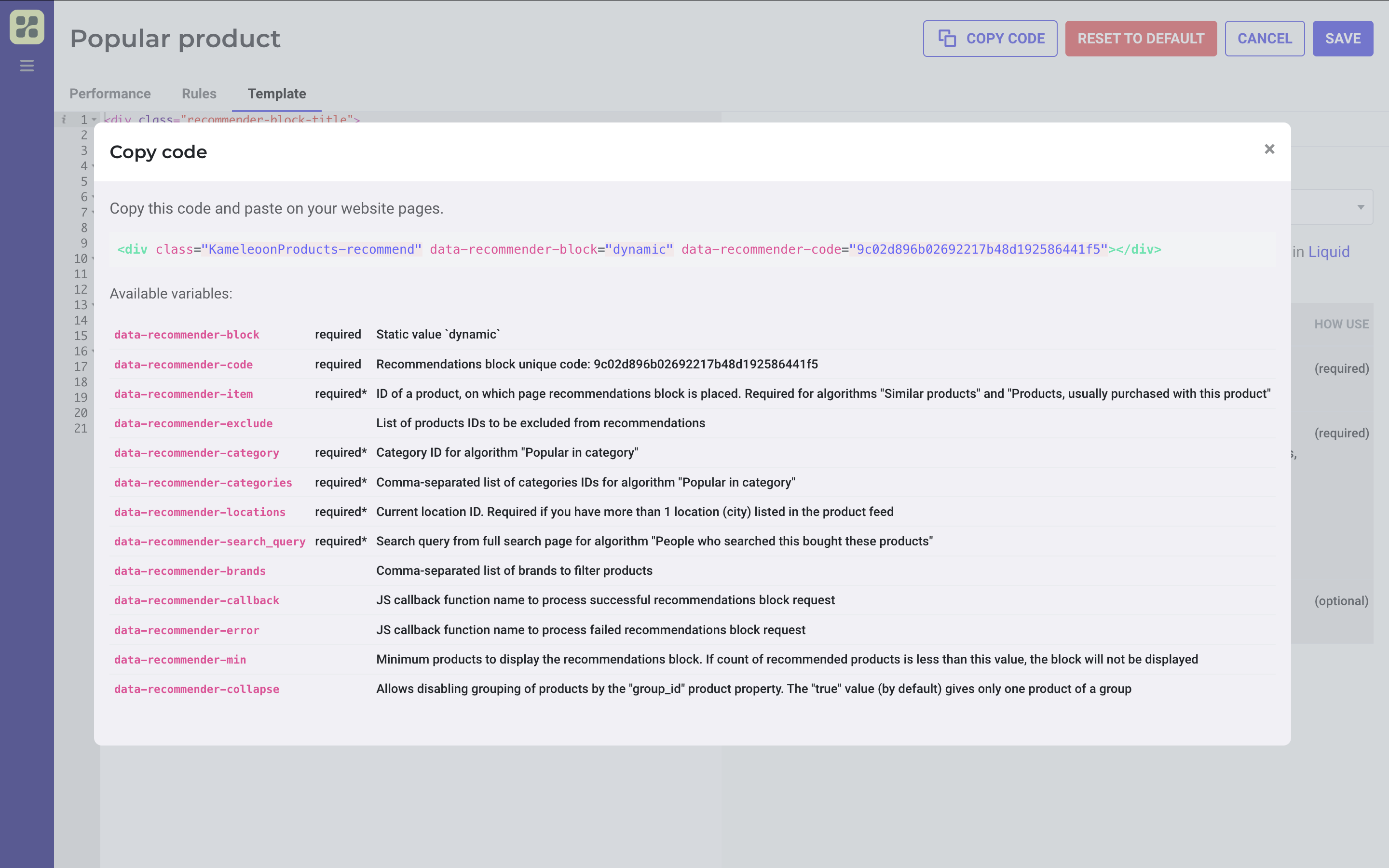Switch to the Performance tab

click(x=110, y=94)
